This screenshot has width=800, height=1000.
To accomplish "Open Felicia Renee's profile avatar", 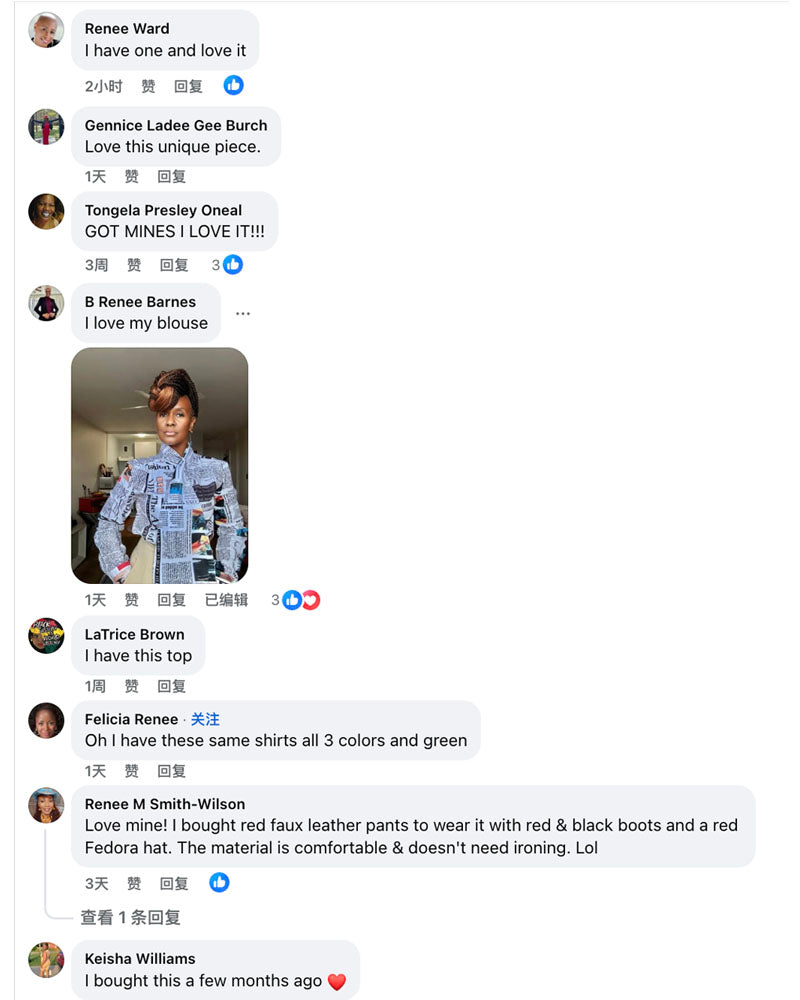I will click(47, 720).
